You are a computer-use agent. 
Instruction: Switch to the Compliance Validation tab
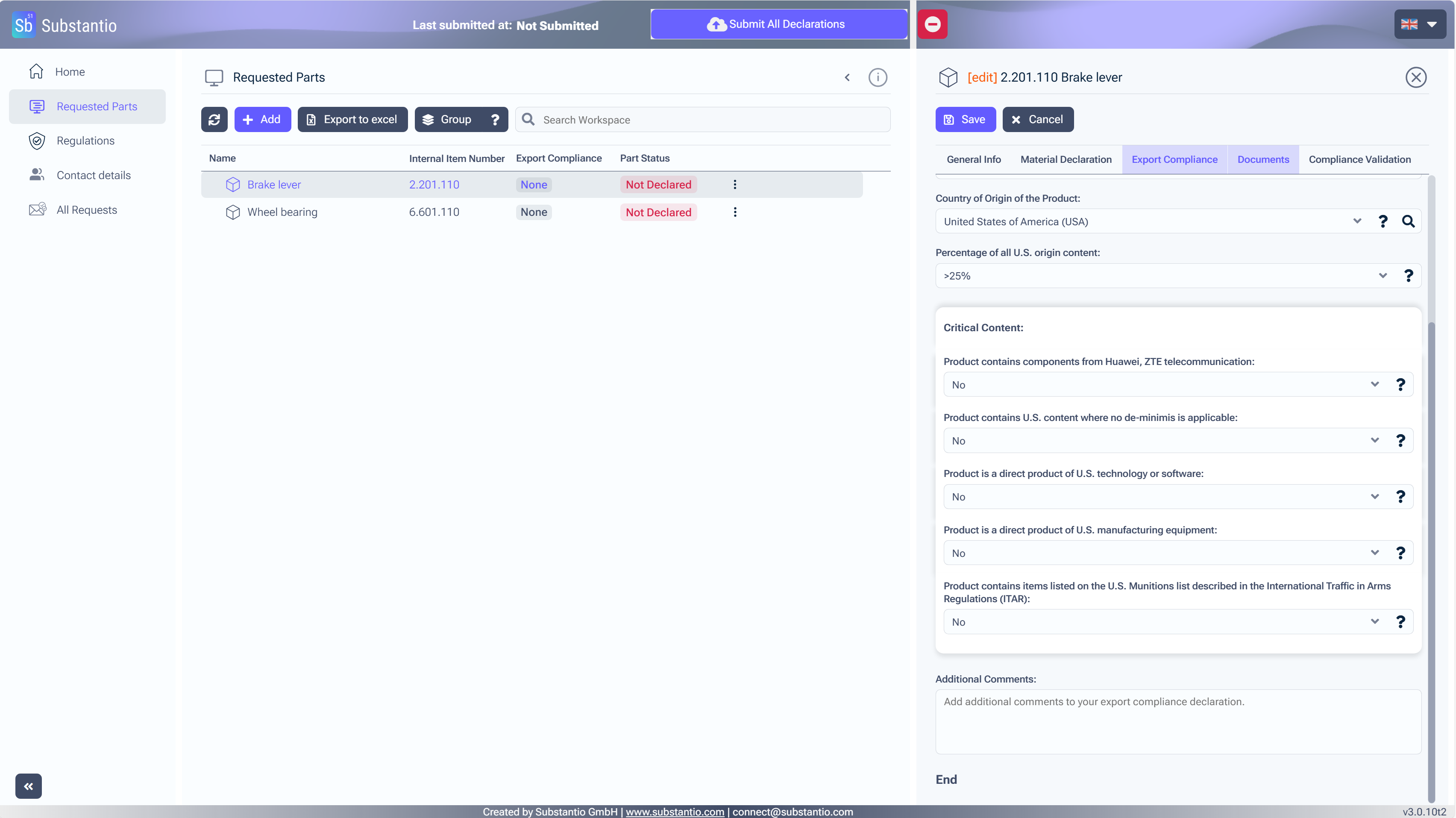point(1359,159)
